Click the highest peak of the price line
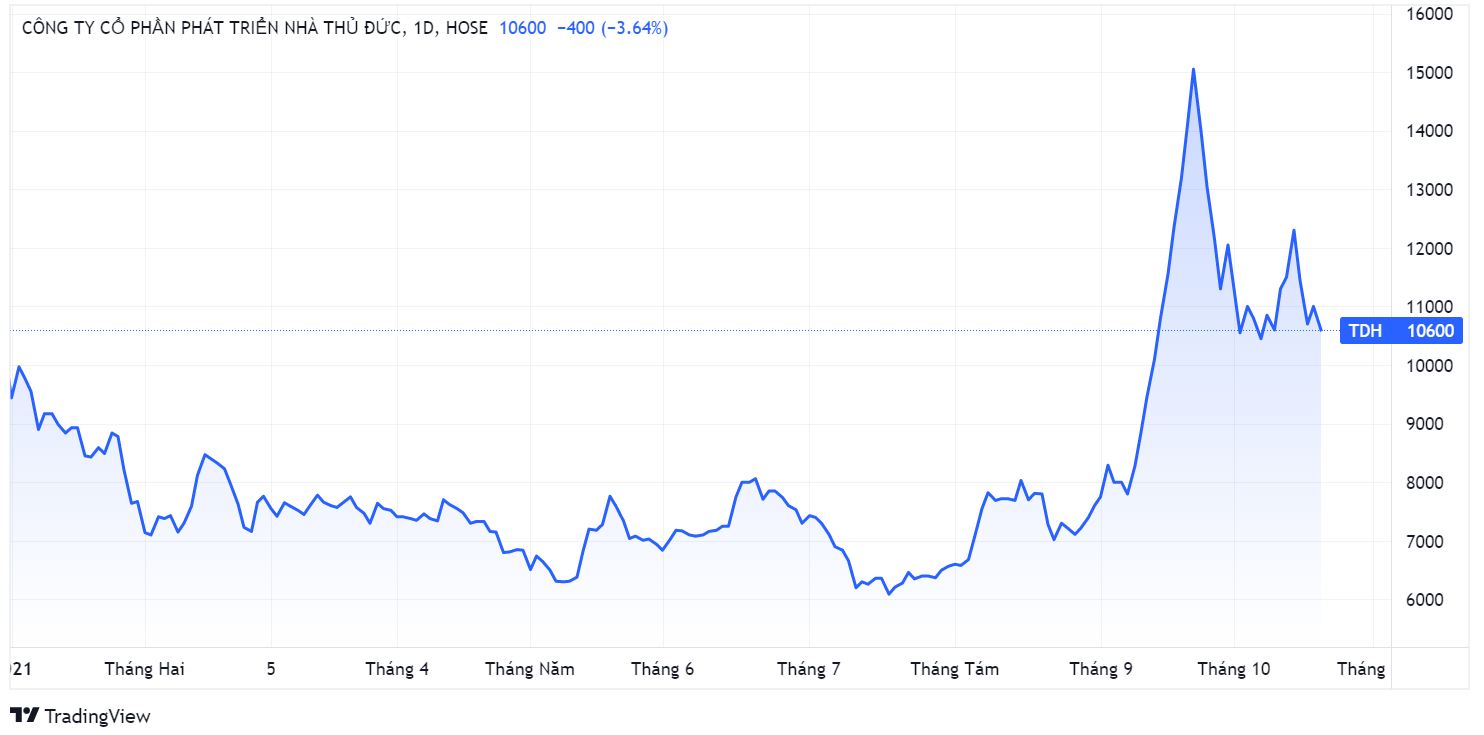Viewport: 1484px width, 735px height. pyautogui.click(x=1193, y=69)
